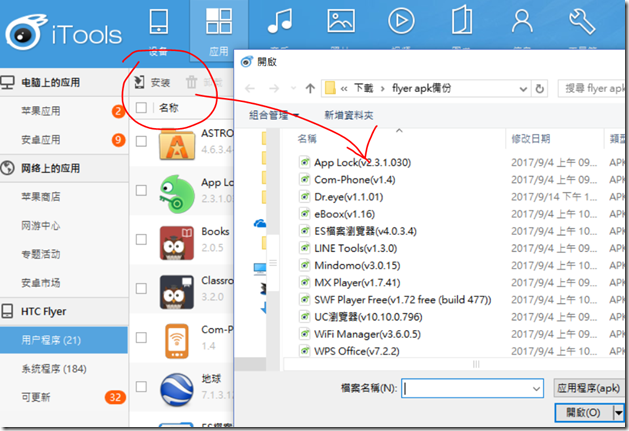
Task: Check the Books app checkbox
Action: [141, 240]
